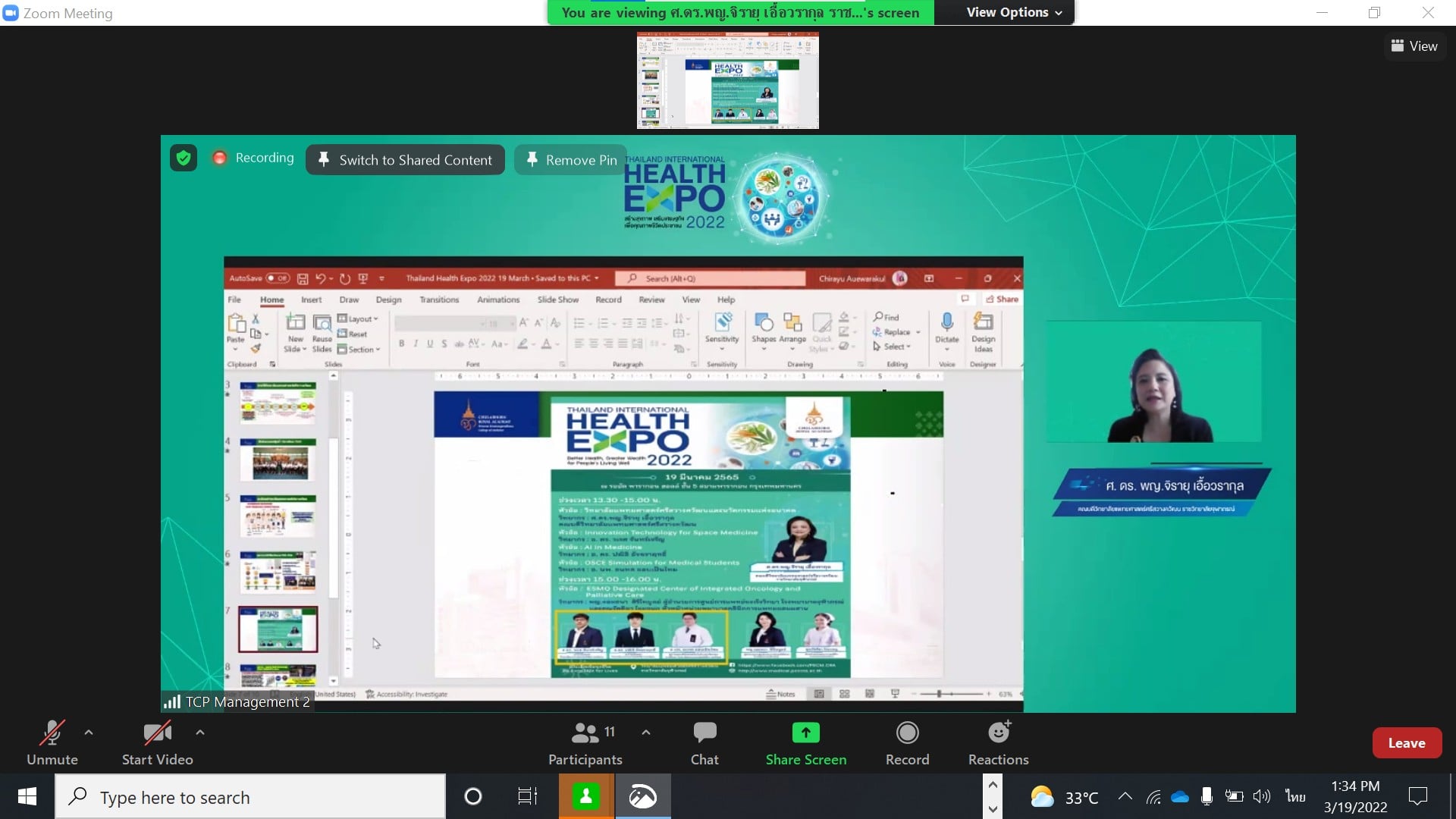The width and height of the screenshot is (1456, 819).
Task: Select the shared-screen thumbnail at top
Action: 727,80
